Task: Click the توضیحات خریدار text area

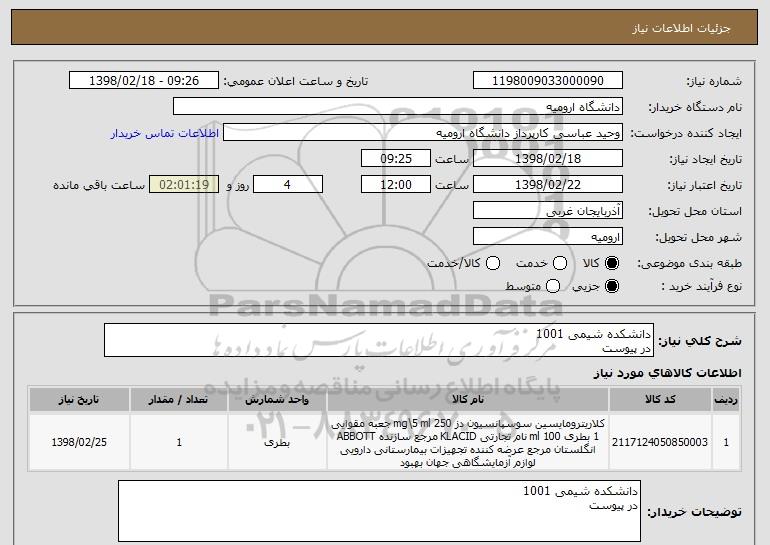Action: (379, 511)
